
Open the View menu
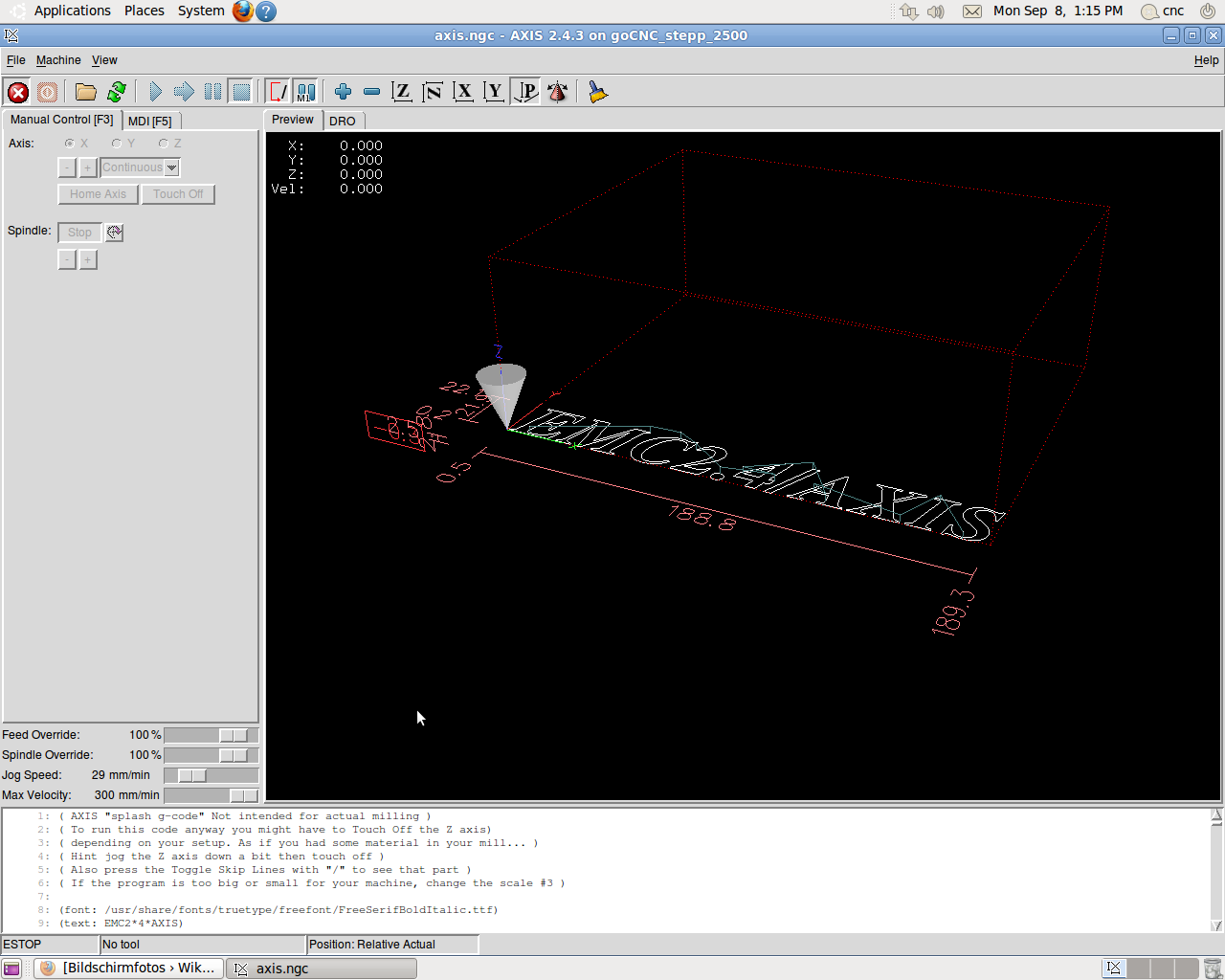tap(104, 60)
